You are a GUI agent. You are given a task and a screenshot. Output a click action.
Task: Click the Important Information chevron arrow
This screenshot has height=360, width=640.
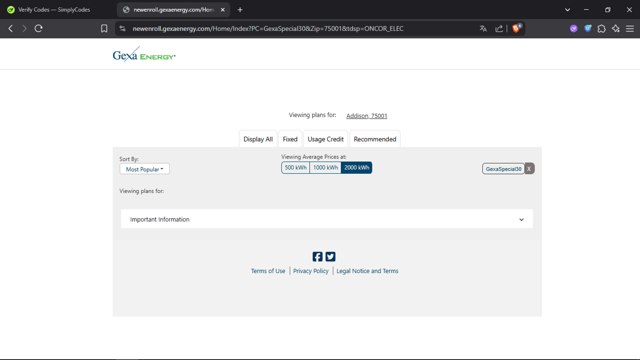pos(521,220)
